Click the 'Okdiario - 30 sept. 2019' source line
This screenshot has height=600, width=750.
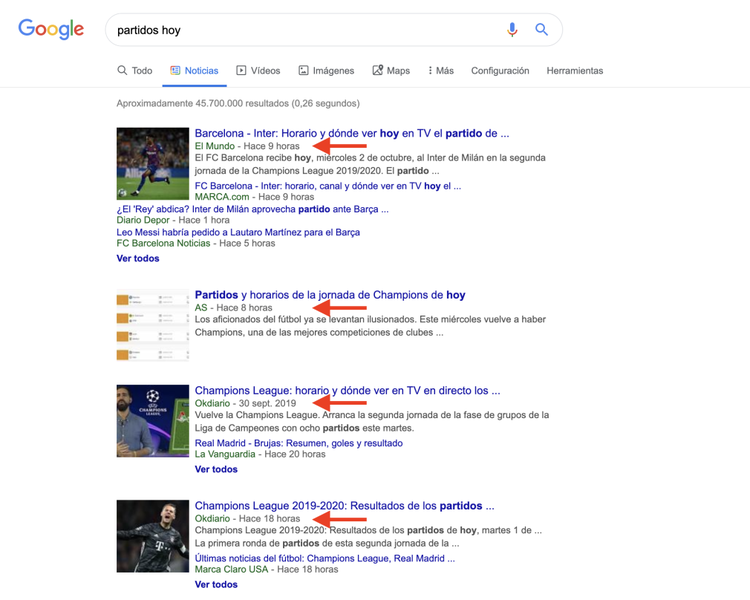click(245, 403)
